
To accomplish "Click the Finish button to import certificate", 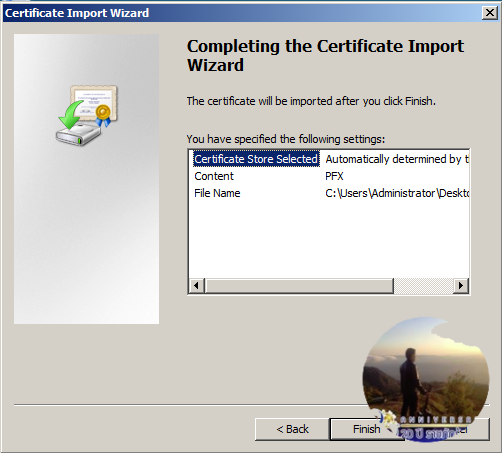I will (x=366, y=429).
